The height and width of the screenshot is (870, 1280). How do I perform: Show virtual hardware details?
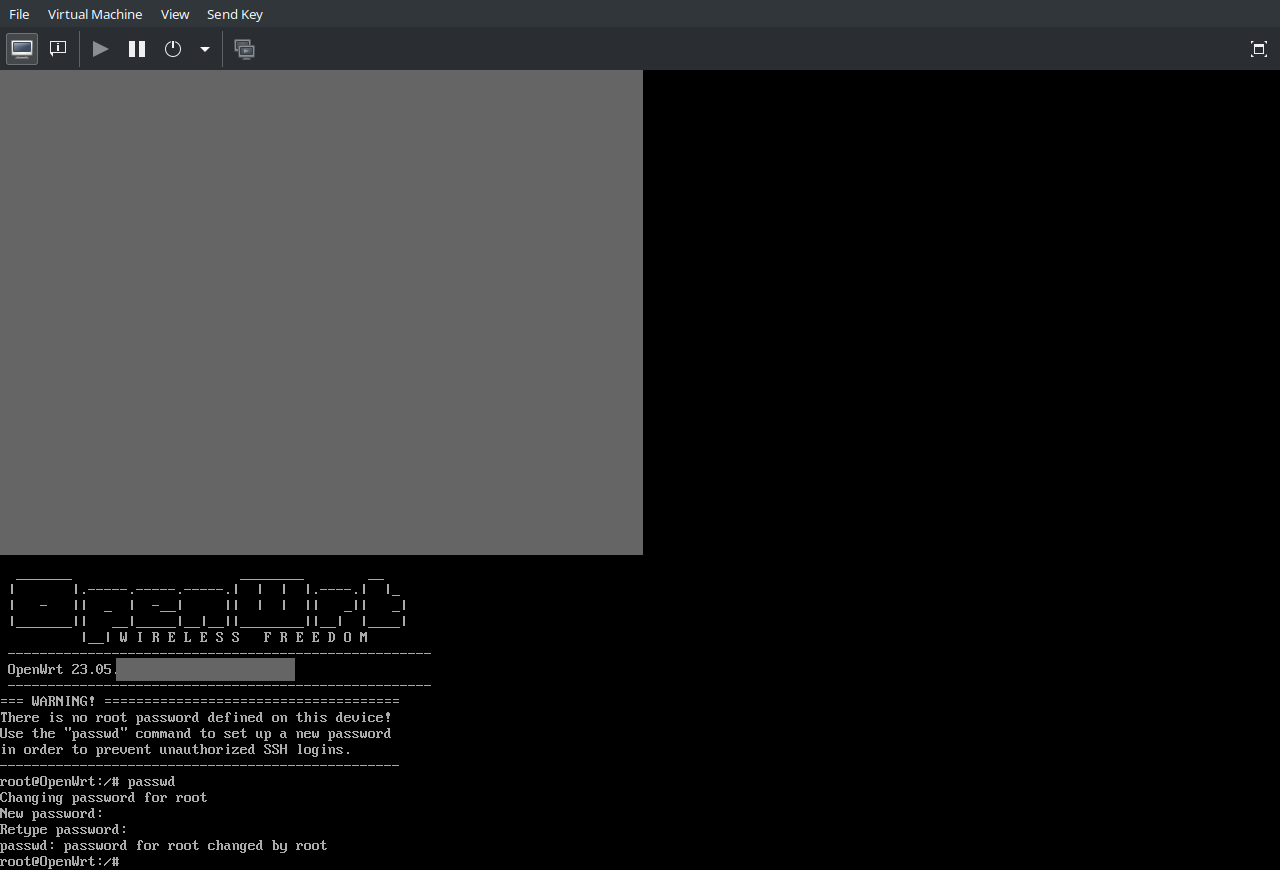click(x=58, y=49)
